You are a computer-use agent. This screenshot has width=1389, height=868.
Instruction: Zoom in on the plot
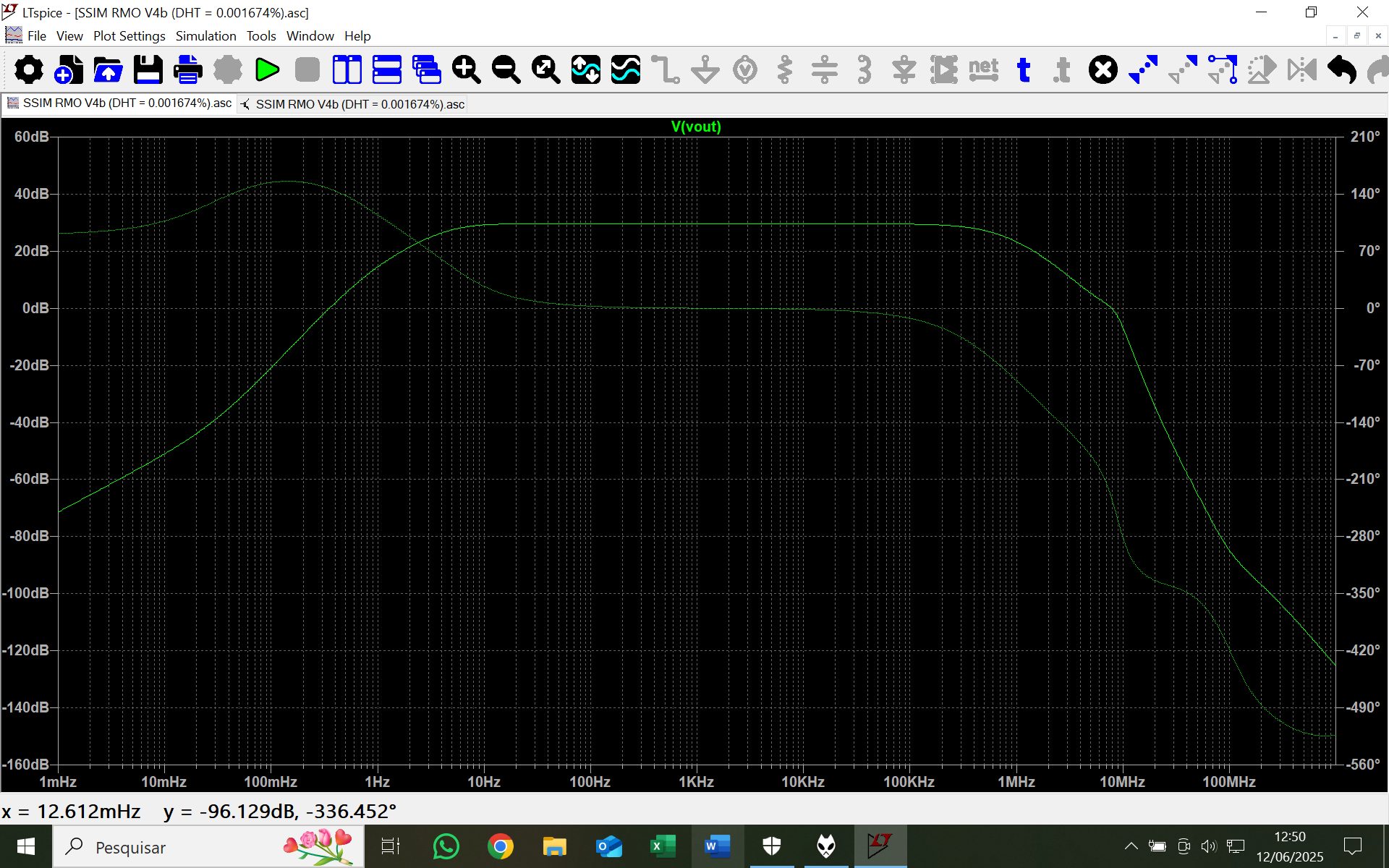click(467, 70)
